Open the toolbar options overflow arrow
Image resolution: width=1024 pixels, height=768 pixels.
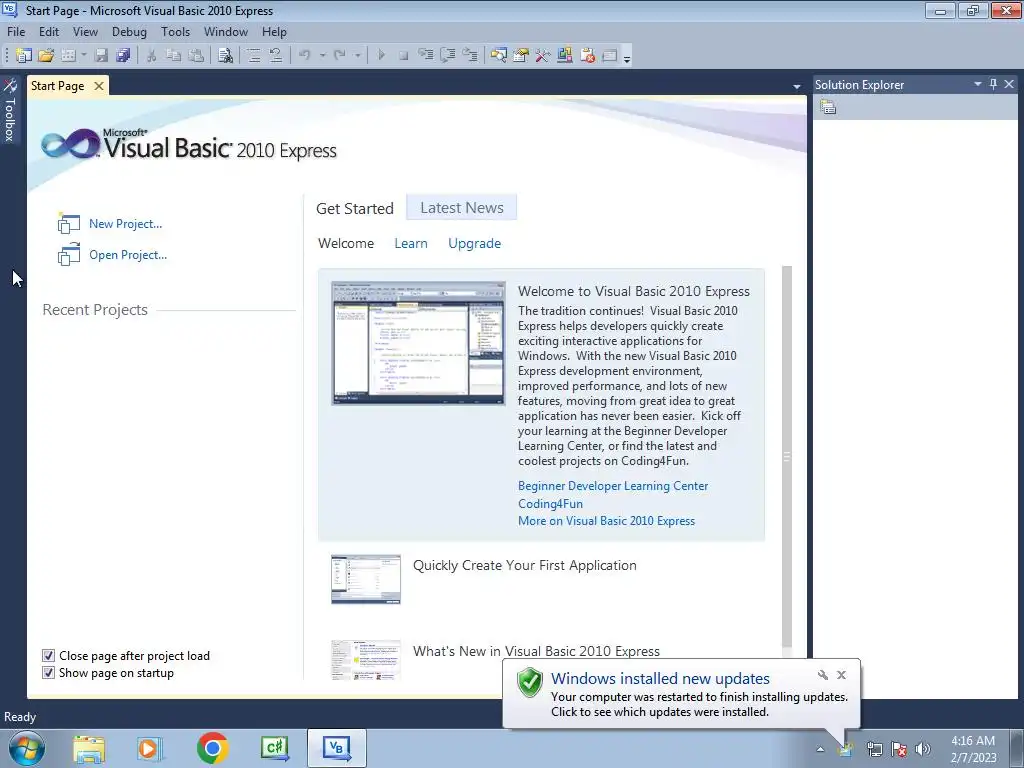[627, 58]
